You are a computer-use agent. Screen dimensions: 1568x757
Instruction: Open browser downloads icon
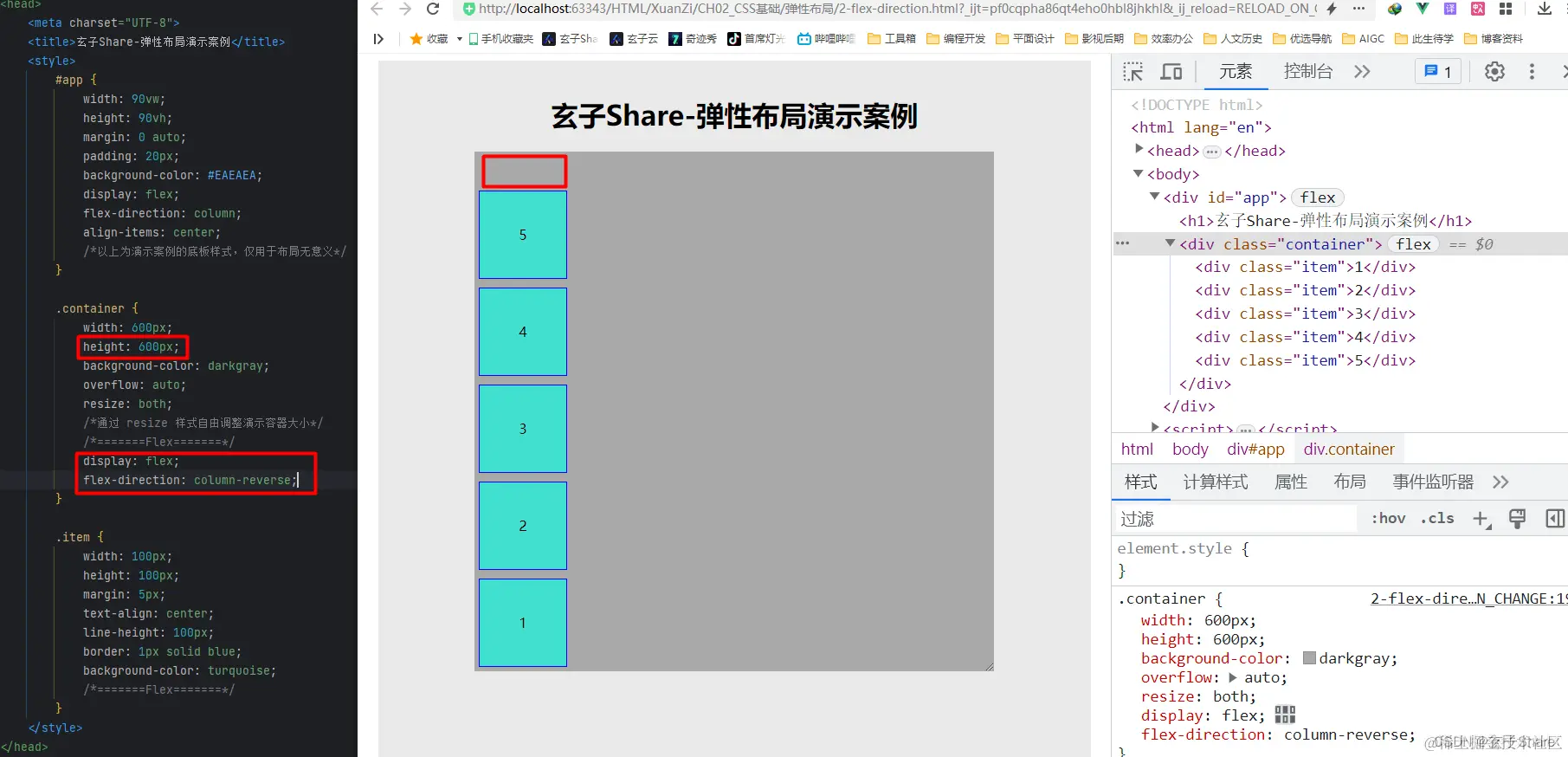(1544, 9)
